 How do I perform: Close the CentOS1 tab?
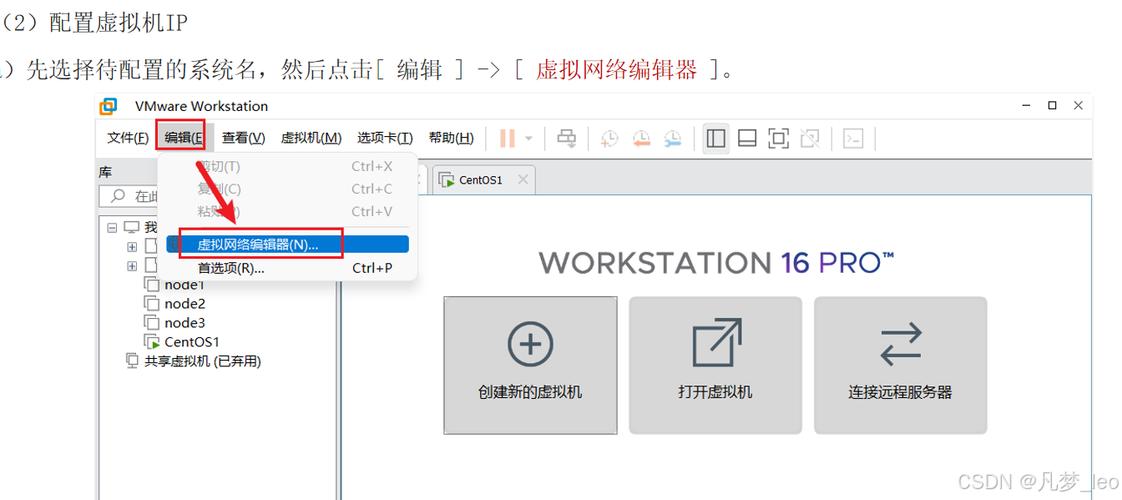point(523,180)
